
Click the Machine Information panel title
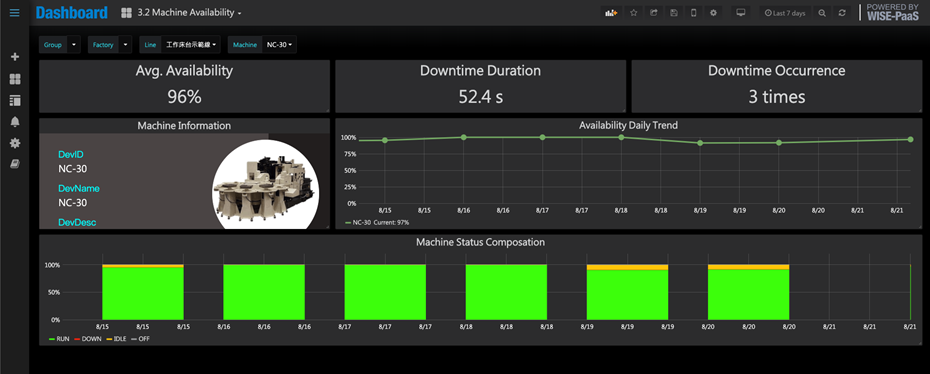(x=184, y=126)
